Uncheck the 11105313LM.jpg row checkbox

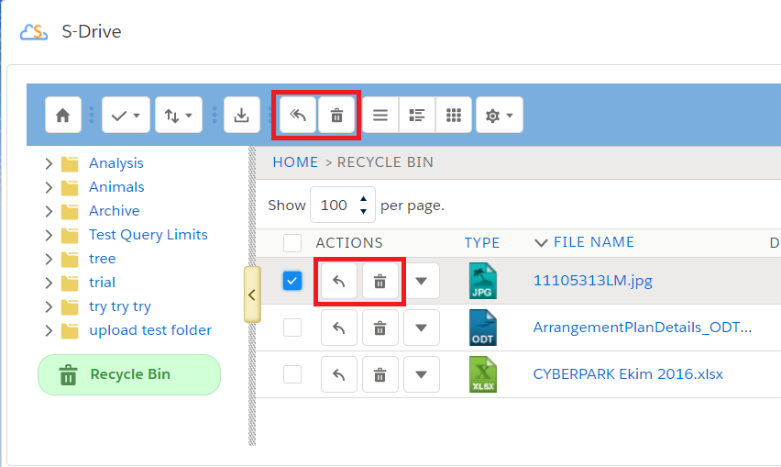[292, 281]
